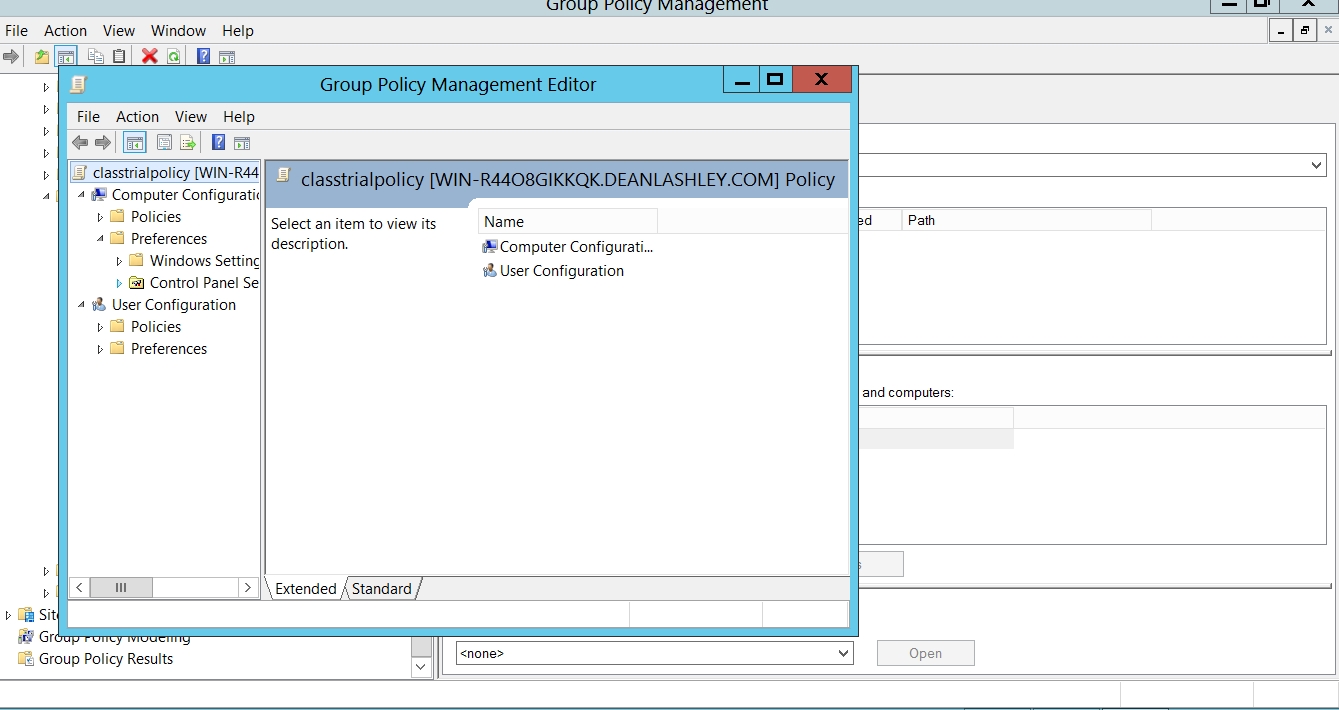Click the Path column header

(x=1026, y=220)
